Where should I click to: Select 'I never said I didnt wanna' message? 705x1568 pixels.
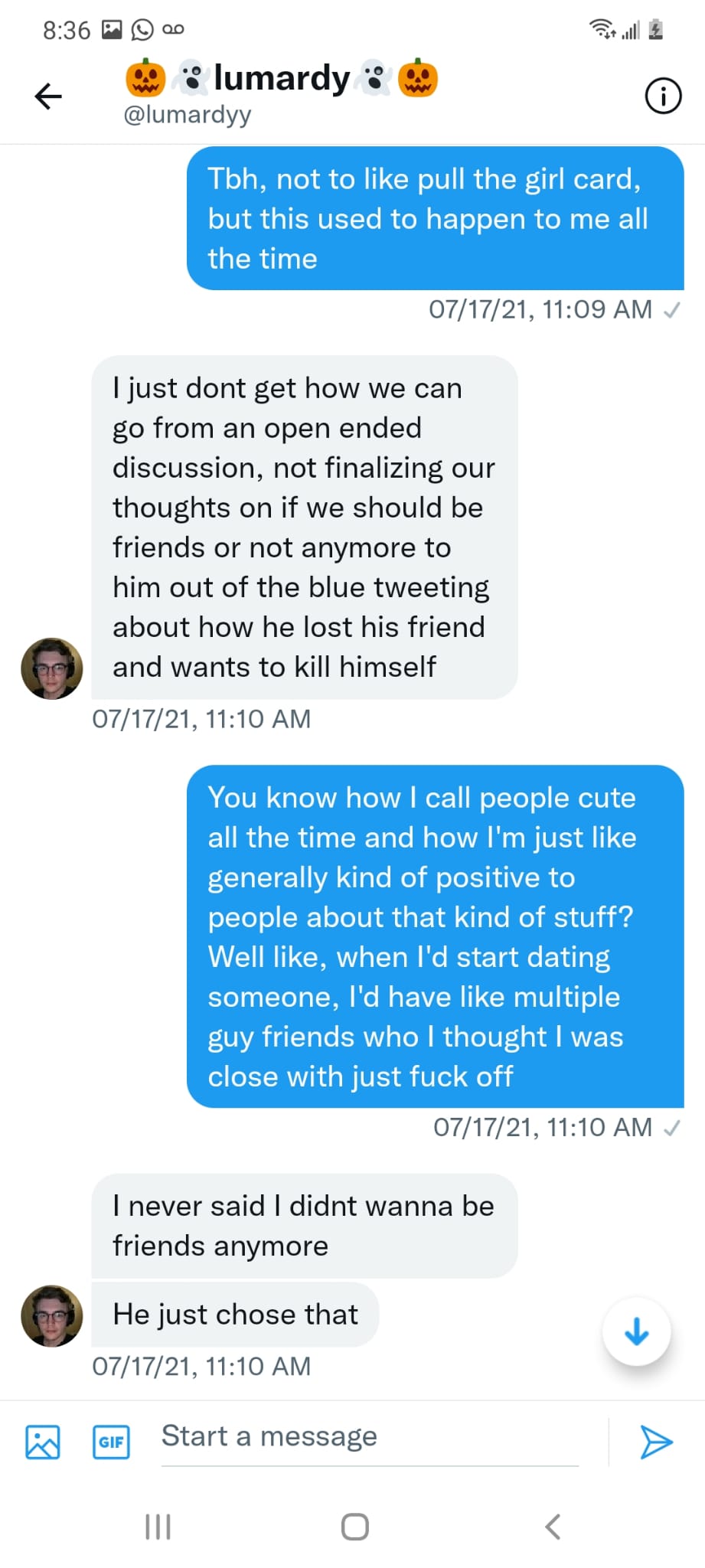304,1226
